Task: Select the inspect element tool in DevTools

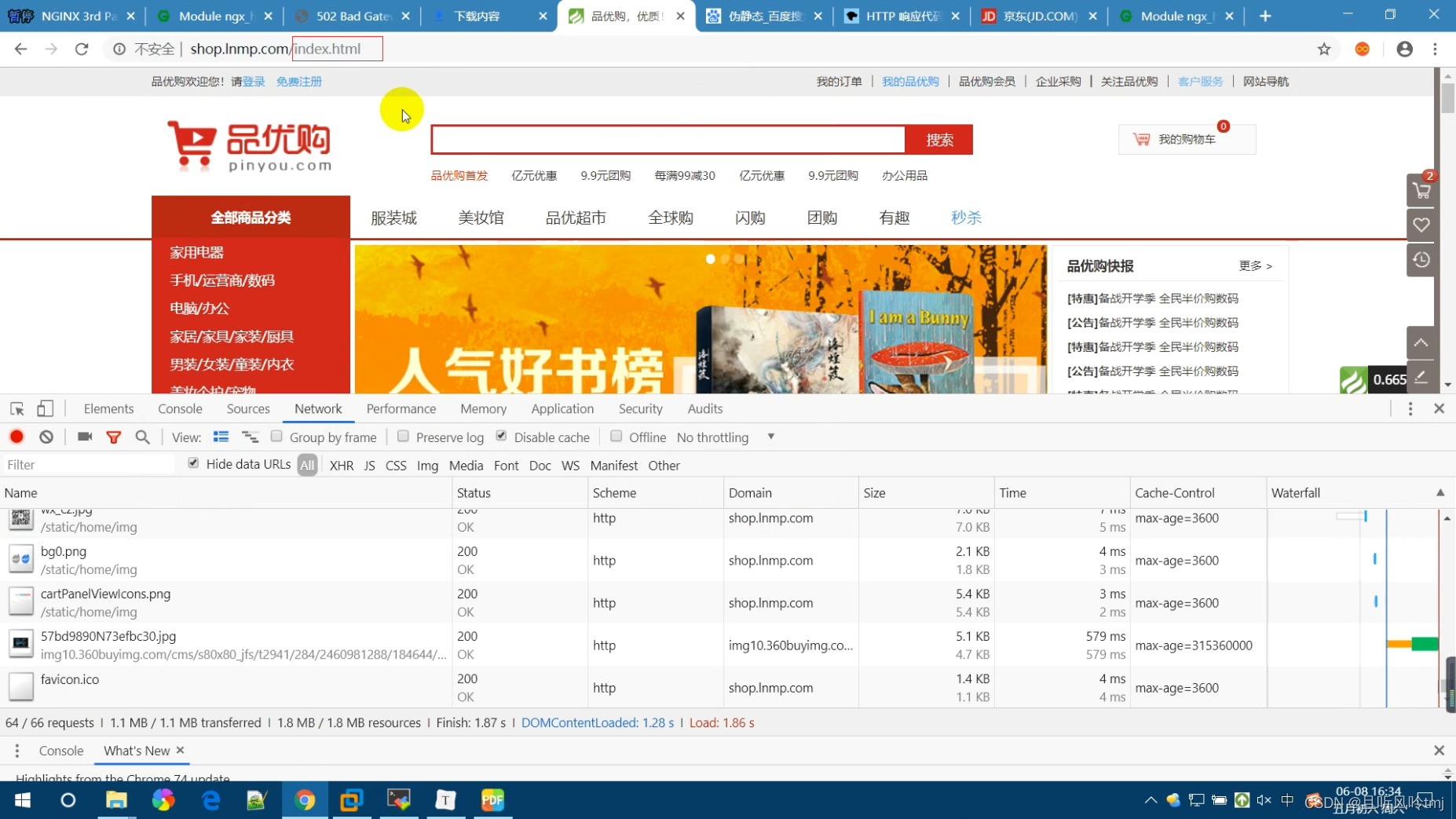Action: click(x=16, y=408)
